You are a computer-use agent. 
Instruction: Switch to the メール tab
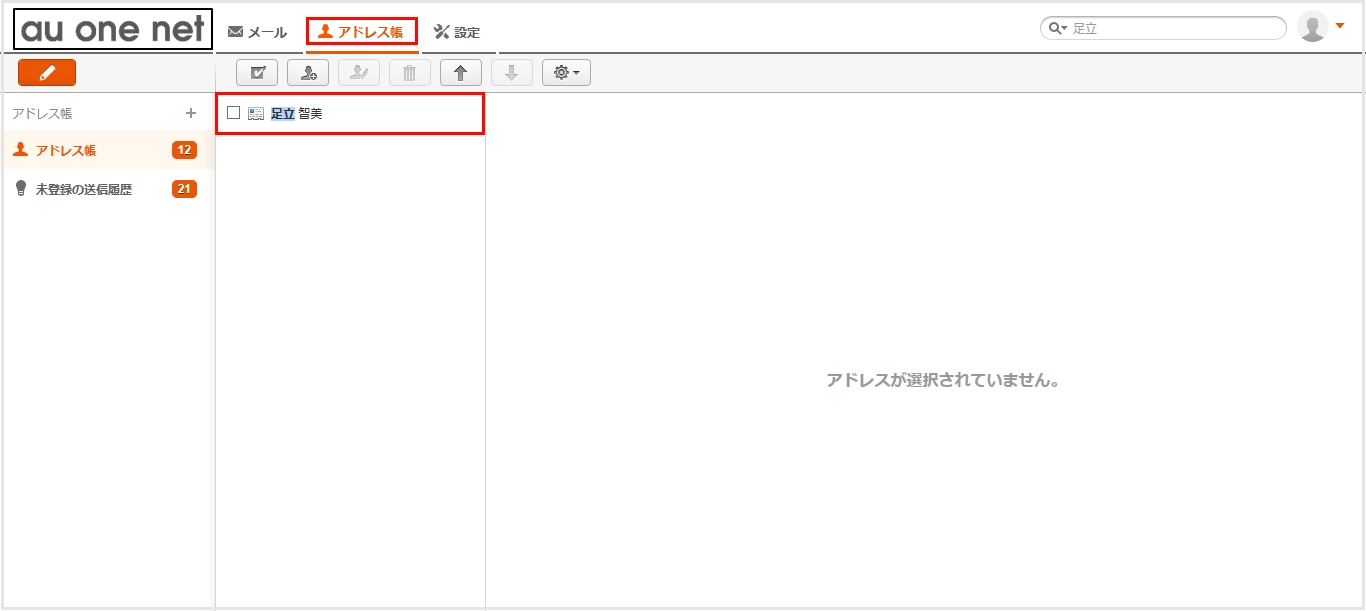click(258, 31)
